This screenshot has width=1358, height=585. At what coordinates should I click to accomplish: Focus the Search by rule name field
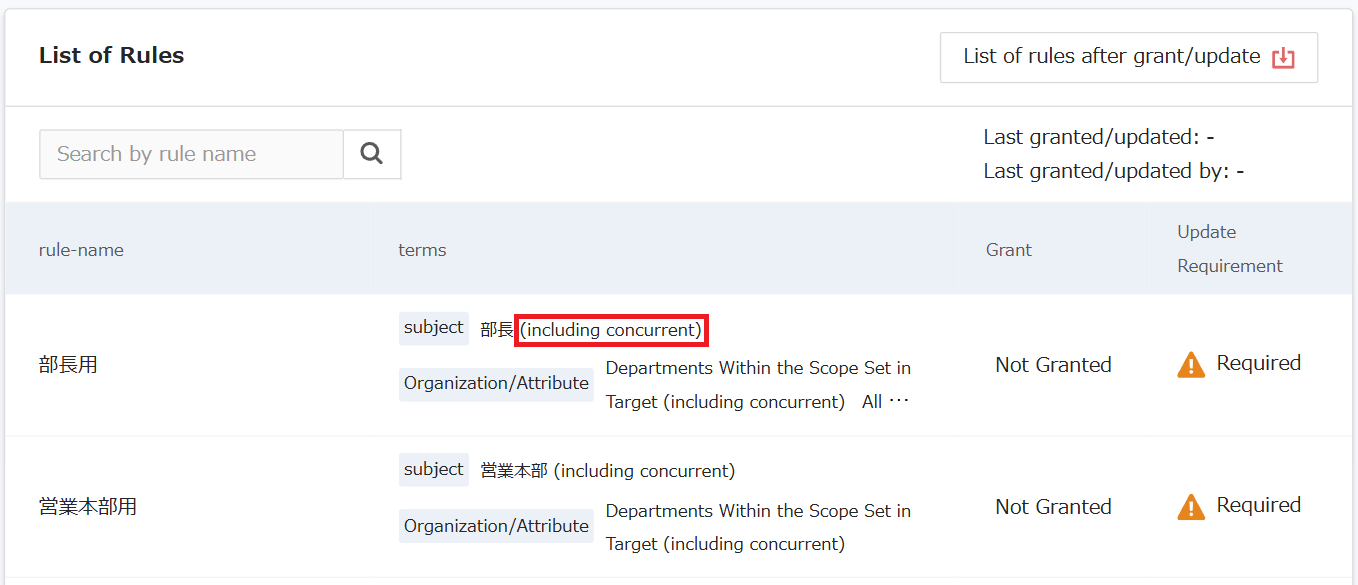(191, 154)
